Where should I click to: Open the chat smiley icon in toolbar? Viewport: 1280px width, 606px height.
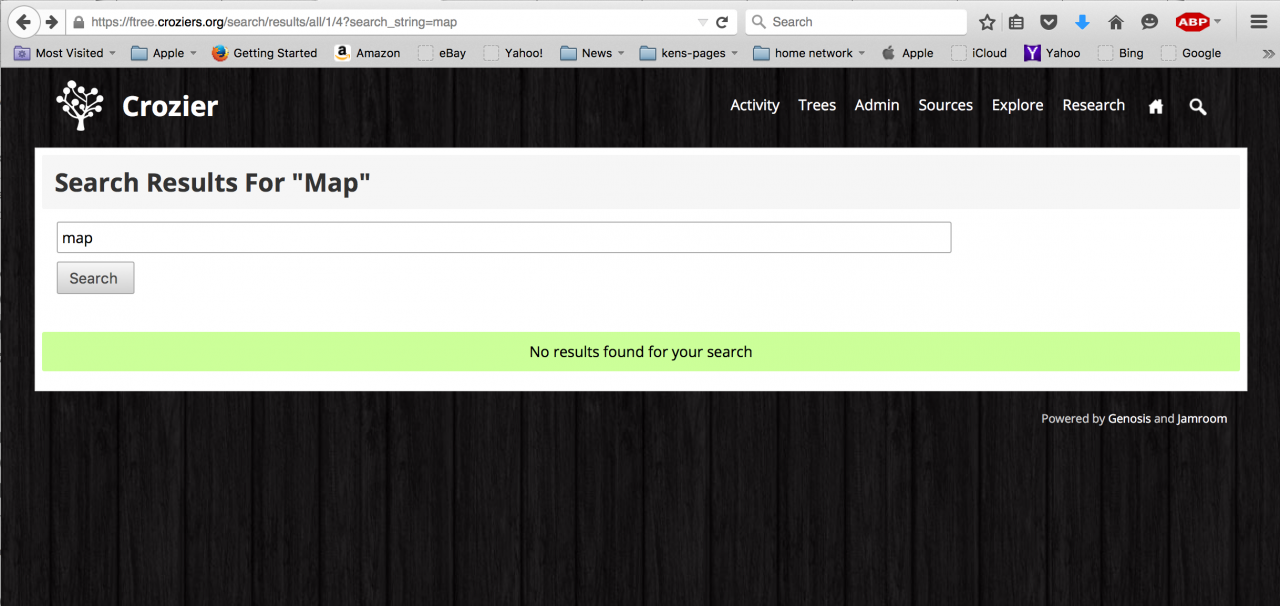pos(1150,22)
